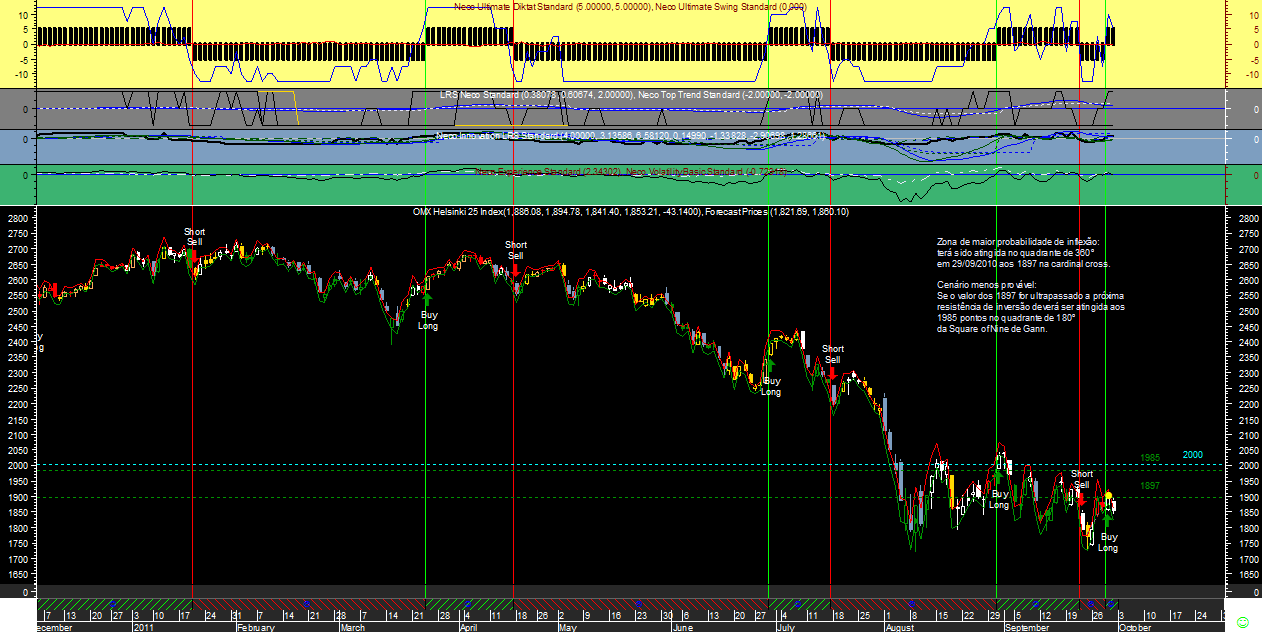
Task: Select the July 'Short Sell' label
Action: (832, 354)
